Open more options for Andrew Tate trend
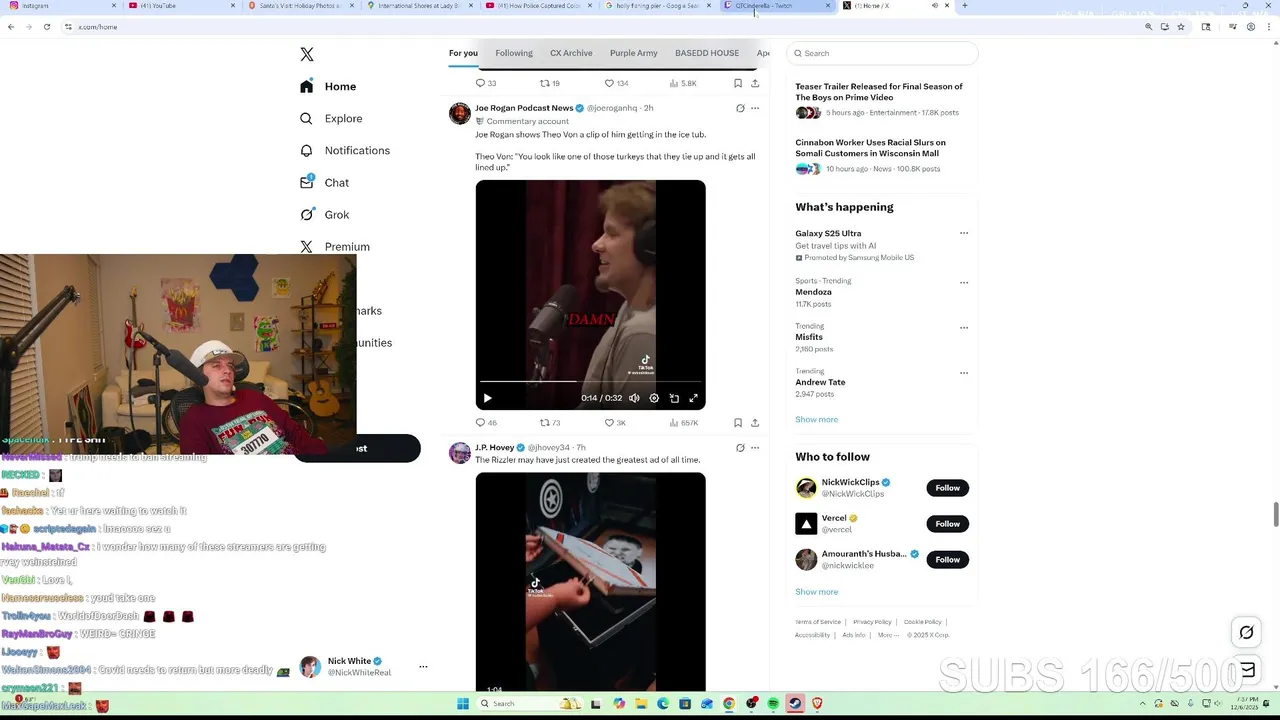 (964, 372)
